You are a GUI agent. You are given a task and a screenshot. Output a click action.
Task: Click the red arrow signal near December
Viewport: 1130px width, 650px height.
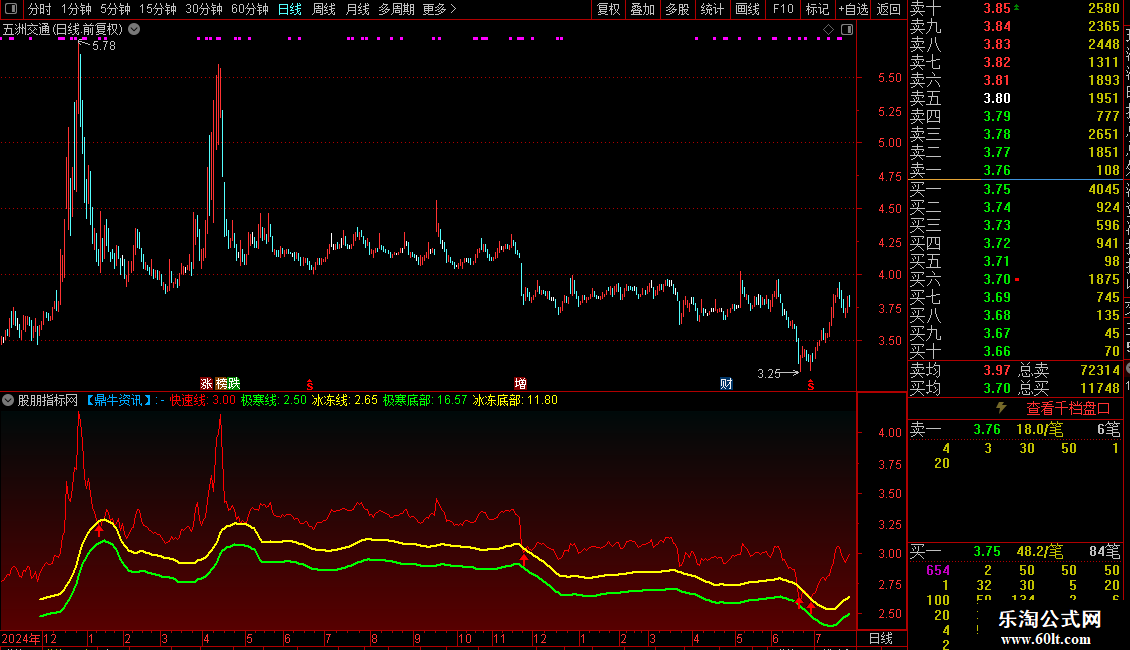[524, 558]
